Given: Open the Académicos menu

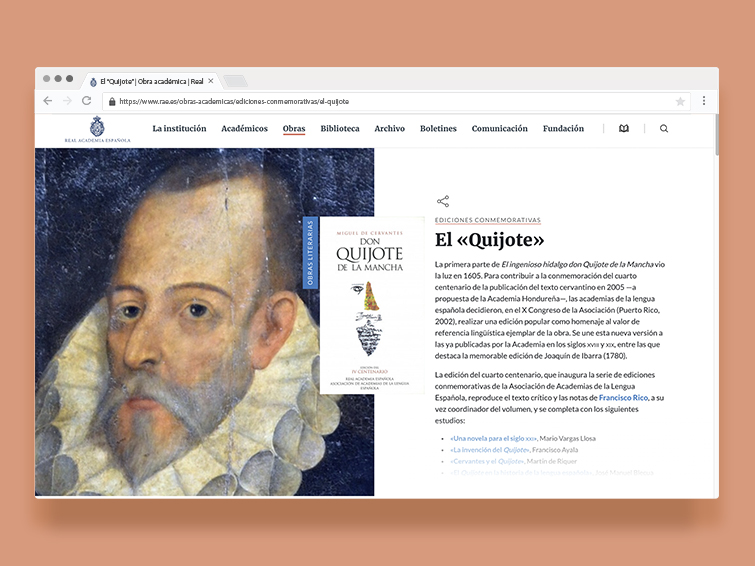Looking at the screenshot, I should (244, 129).
